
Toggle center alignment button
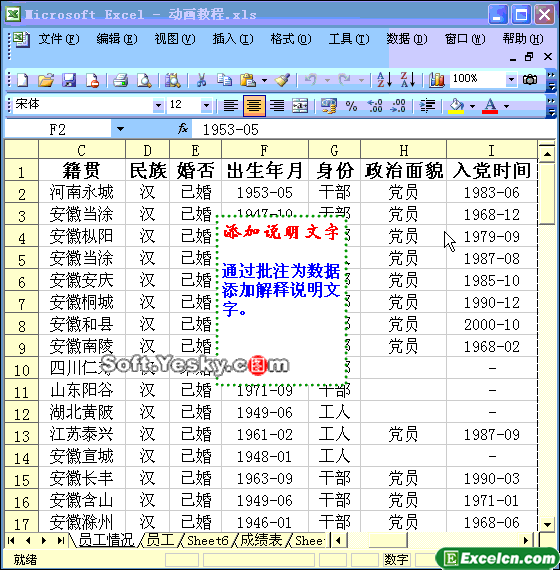click(x=254, y=106)
